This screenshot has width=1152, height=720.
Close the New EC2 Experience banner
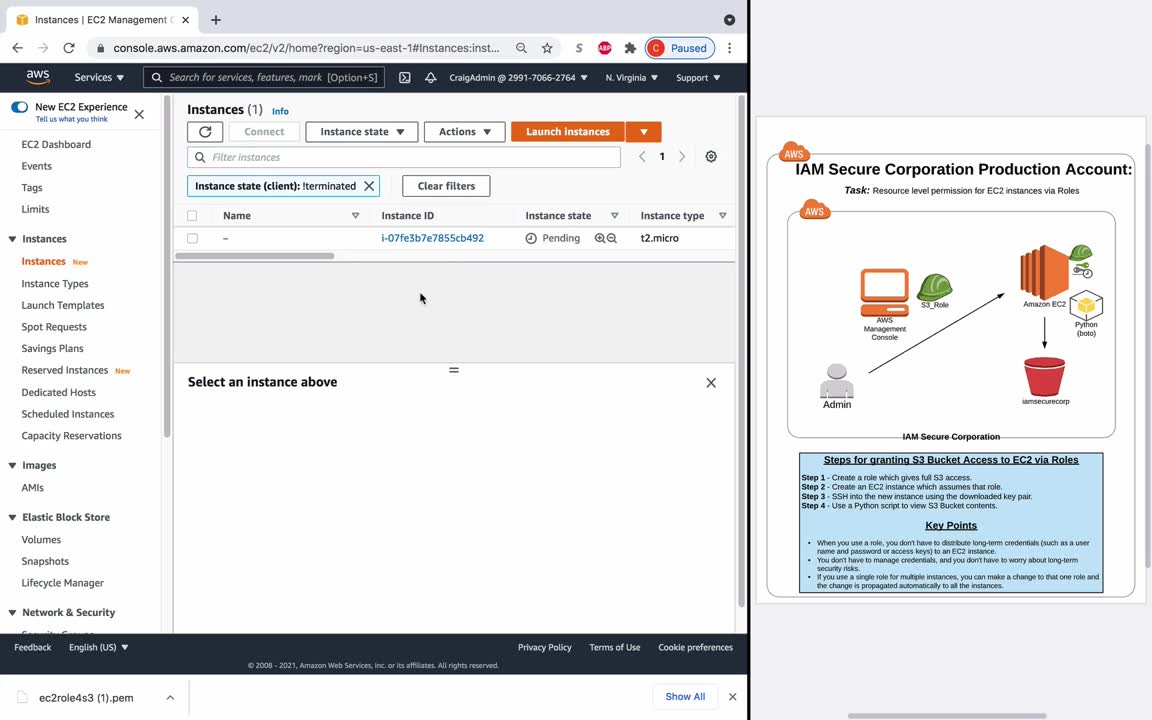tap(139, 115)
